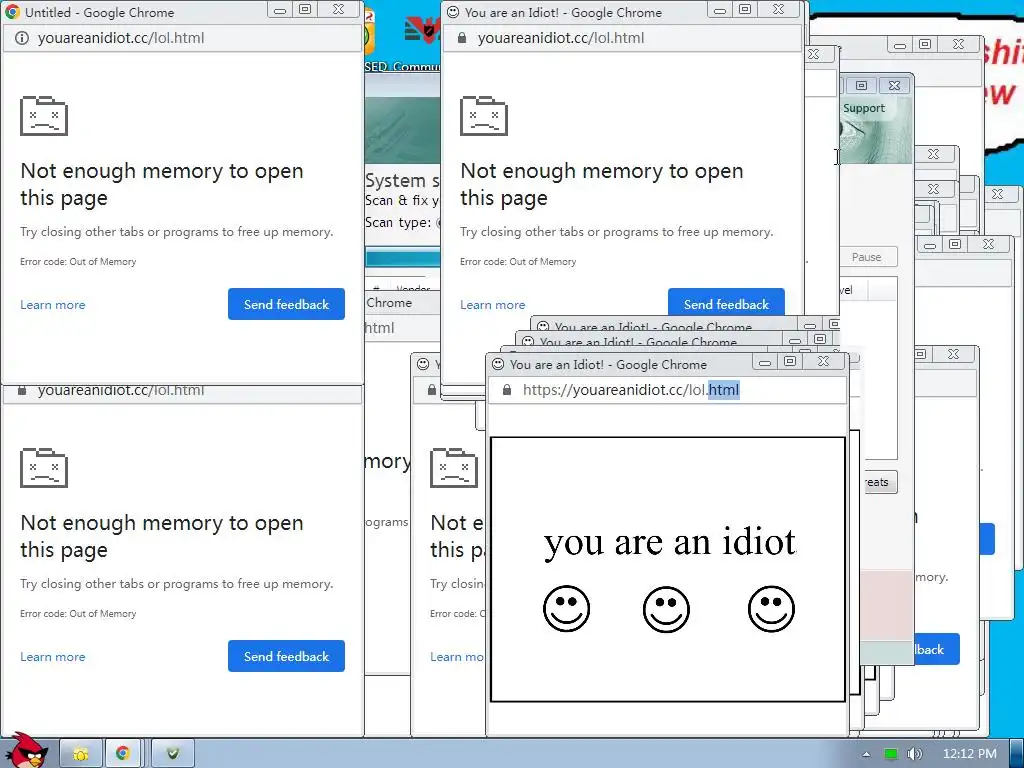Click address bar URL in Untitled window

[x=182, y=38]
